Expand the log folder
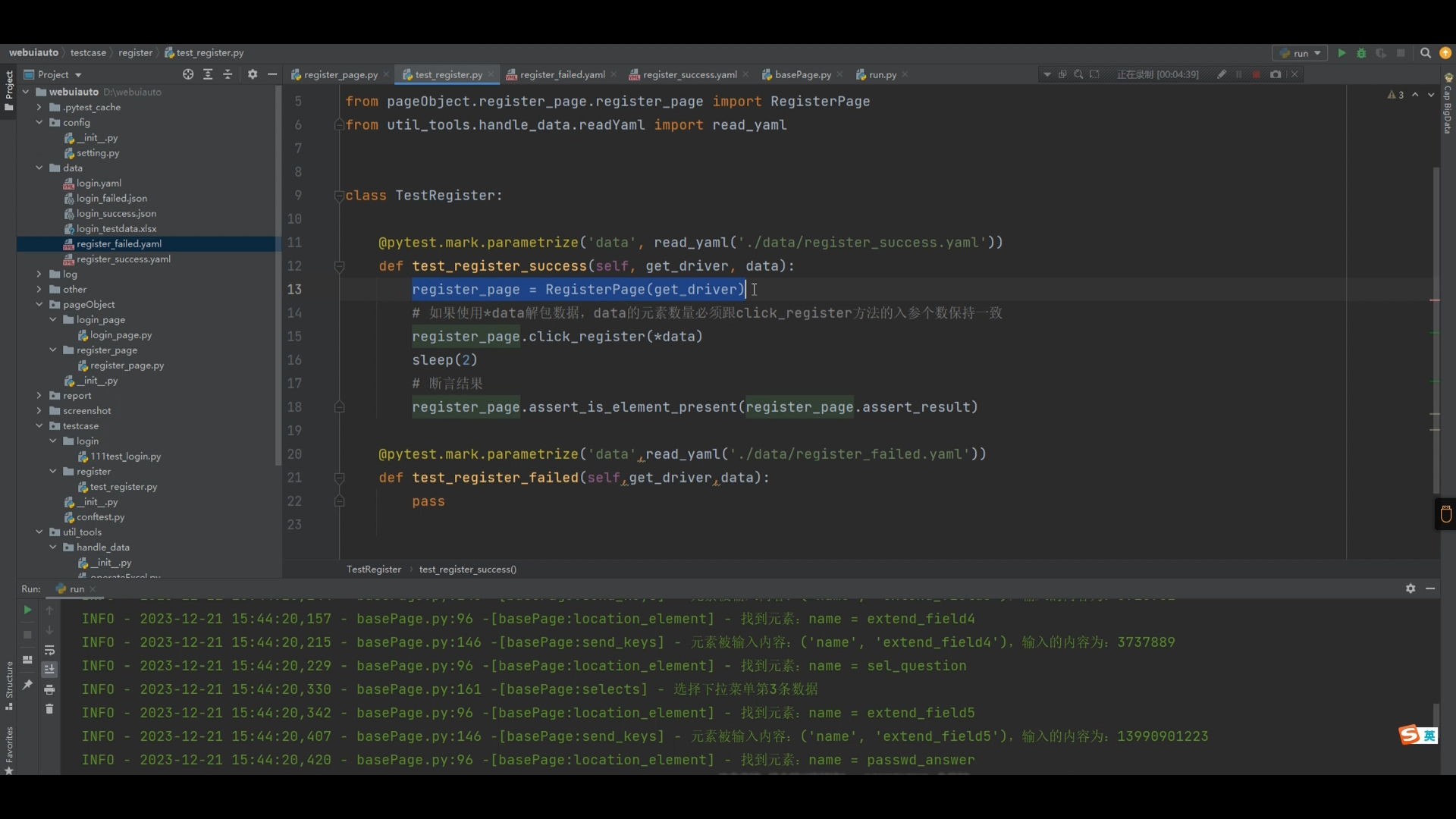Screen dimensions: 1456x819 (x=39, y=274)
